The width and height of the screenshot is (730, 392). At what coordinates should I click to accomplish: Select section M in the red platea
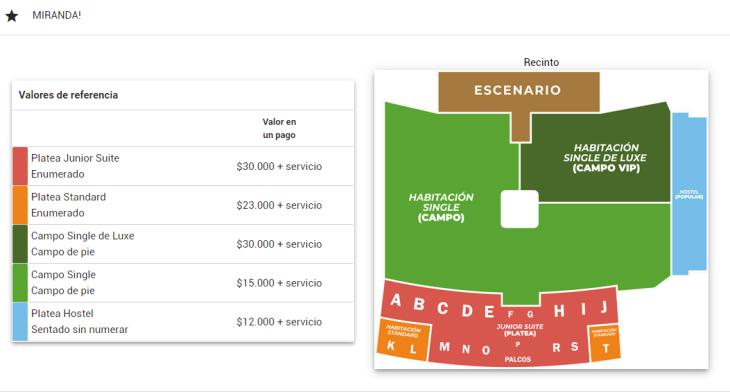445,347
